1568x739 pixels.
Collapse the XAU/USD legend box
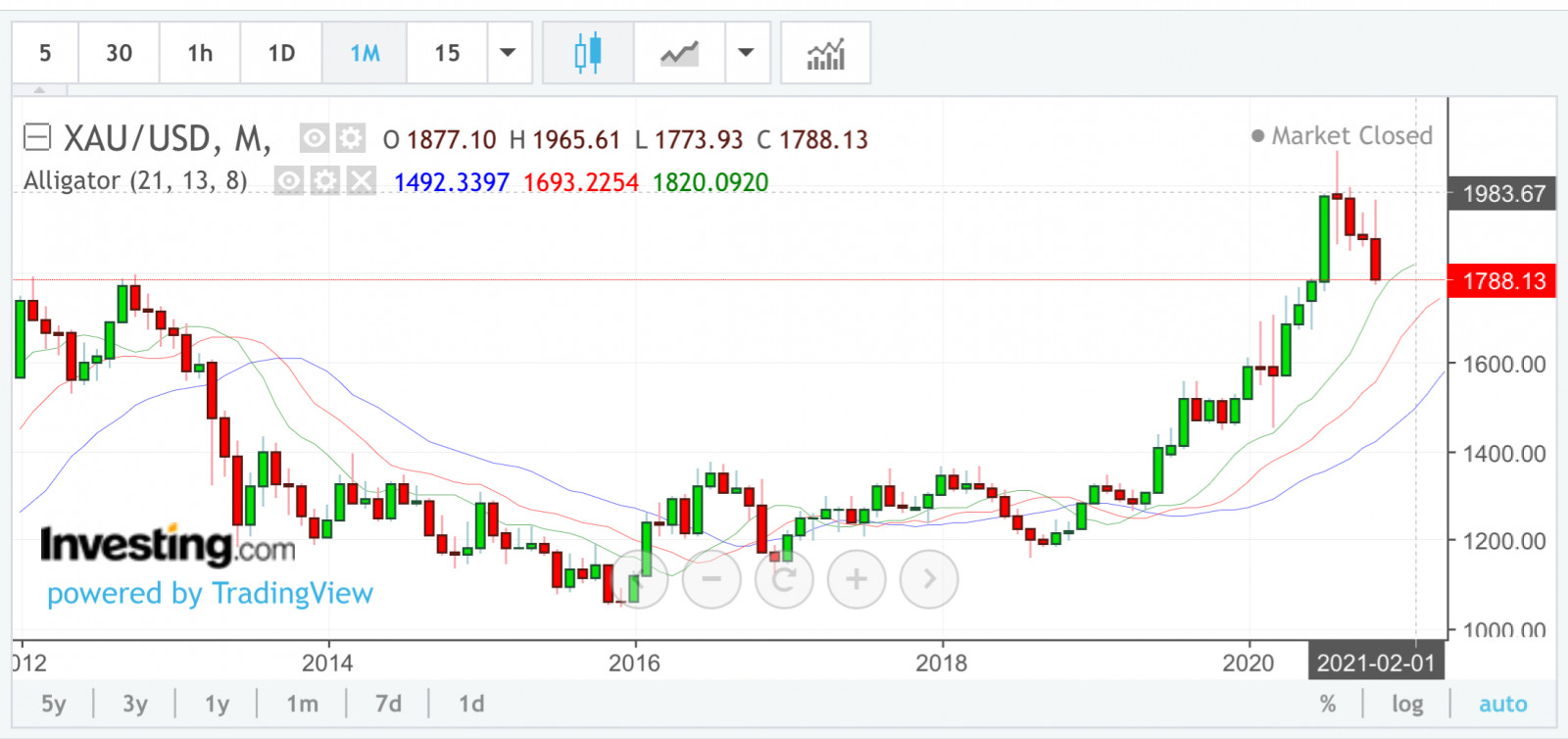coord(37,138)
